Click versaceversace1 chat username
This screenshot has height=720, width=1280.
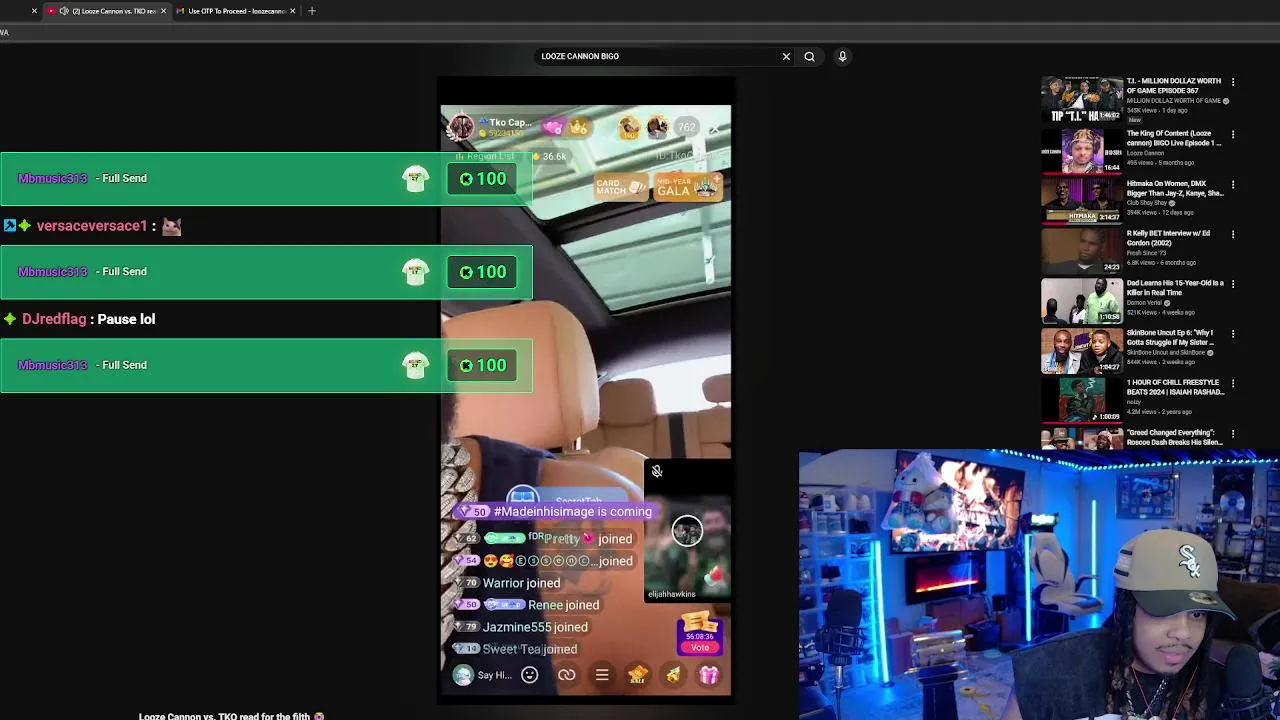[x=92, y=226]
